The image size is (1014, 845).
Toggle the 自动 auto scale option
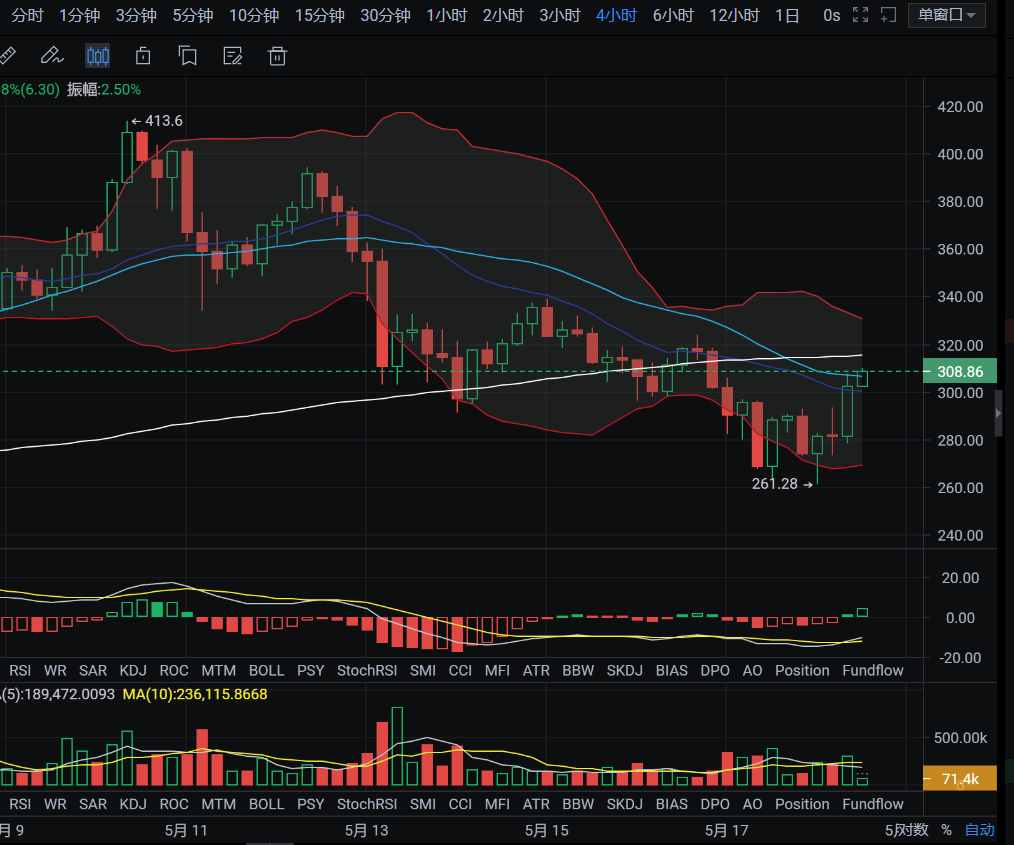980,829
